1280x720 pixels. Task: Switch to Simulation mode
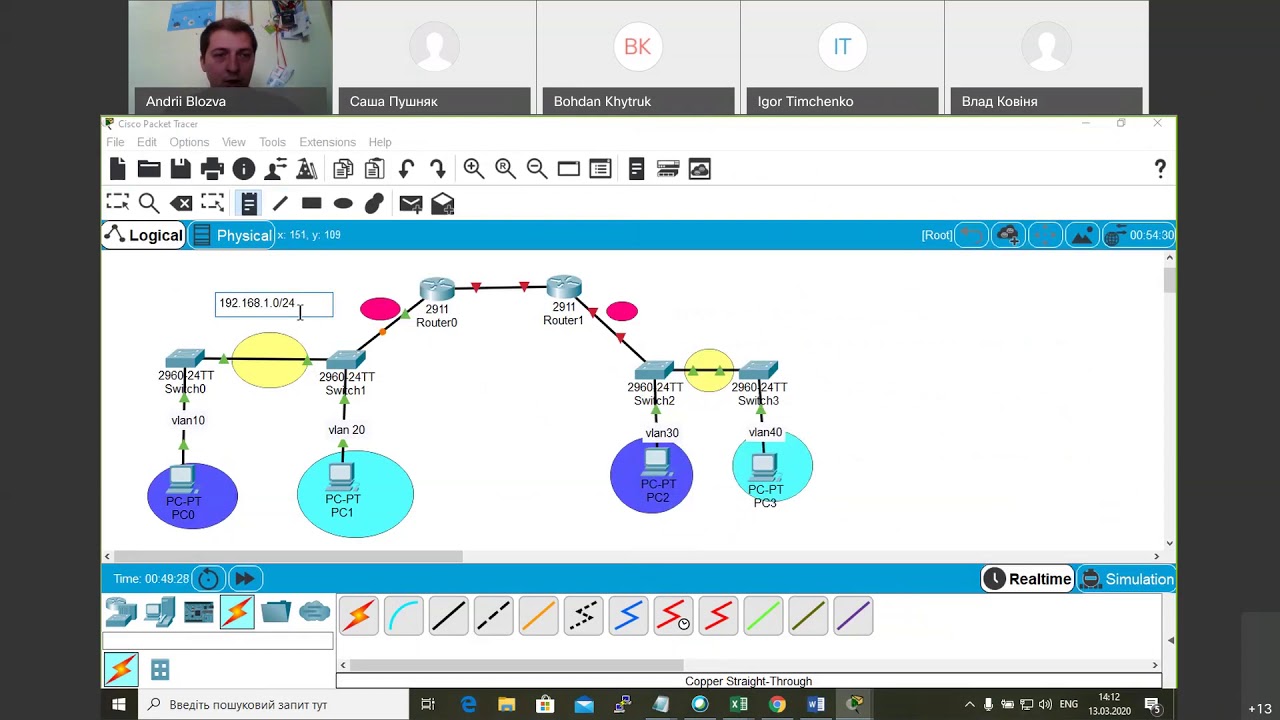(x=1127, y=579)
